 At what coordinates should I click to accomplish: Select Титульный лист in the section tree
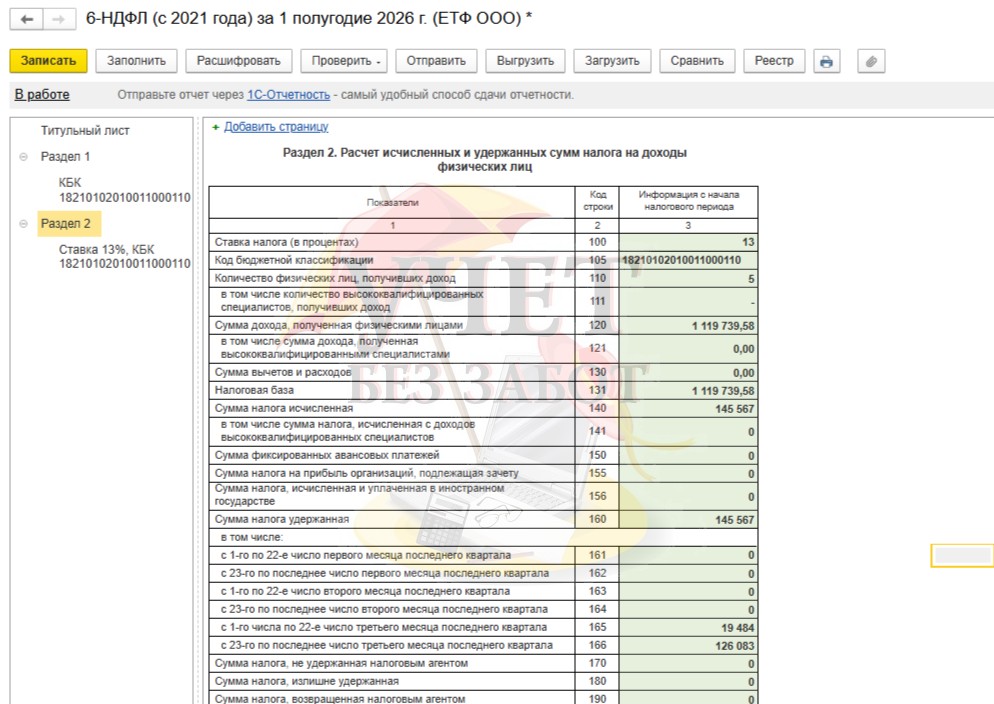[85, 131]
